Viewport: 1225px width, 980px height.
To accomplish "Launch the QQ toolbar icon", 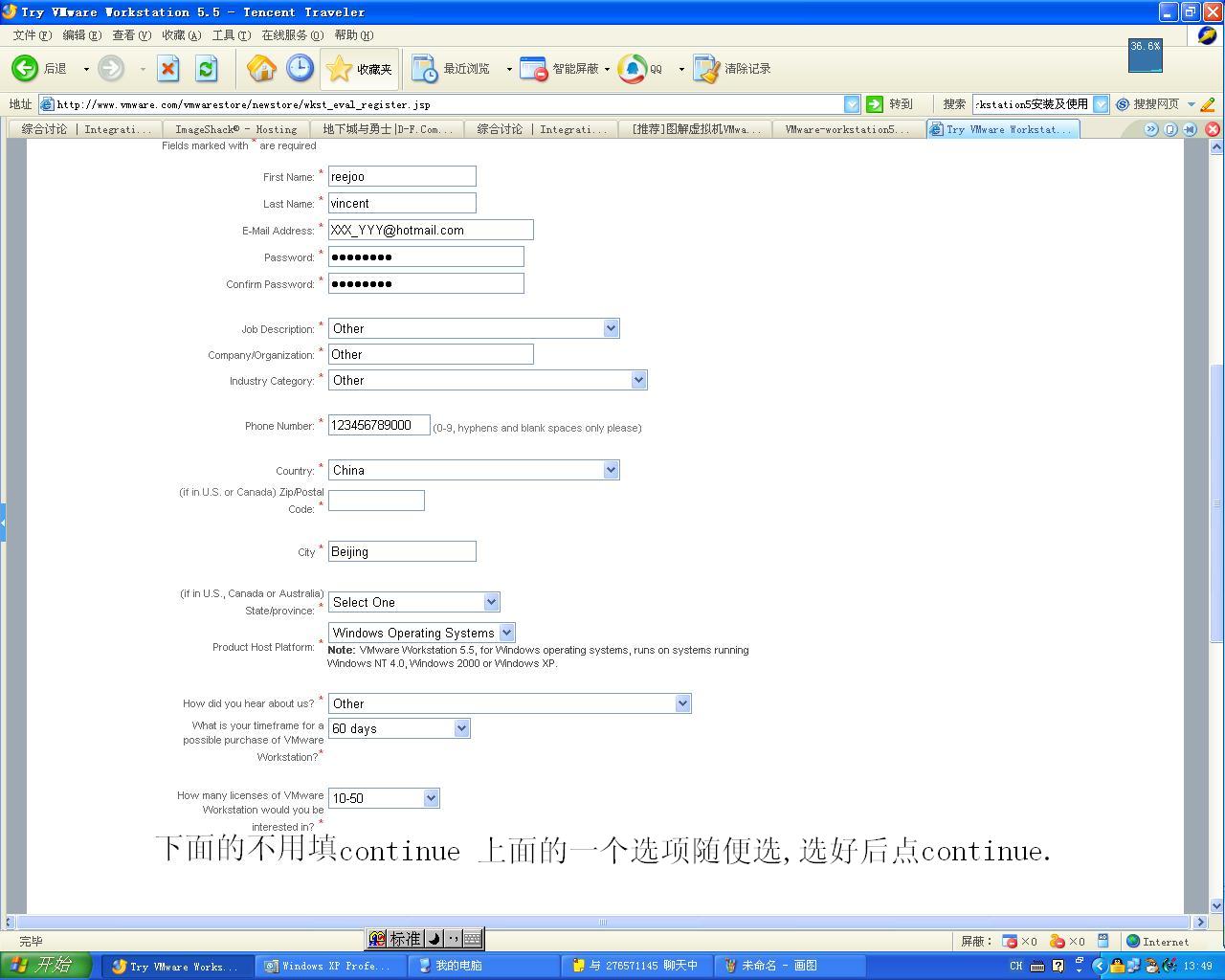I will pos(640,68).
